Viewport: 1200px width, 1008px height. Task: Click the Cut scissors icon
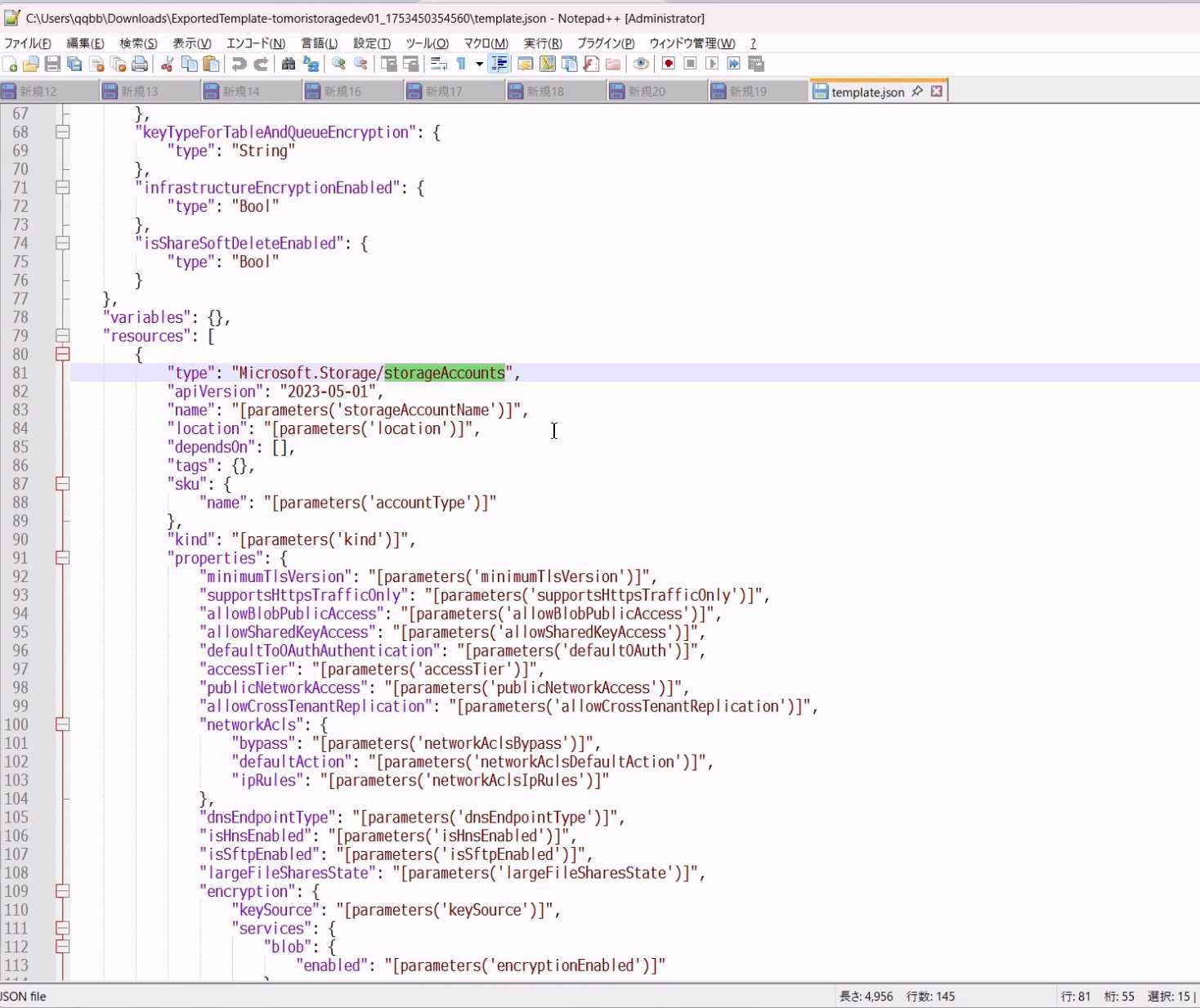point(168,64)
